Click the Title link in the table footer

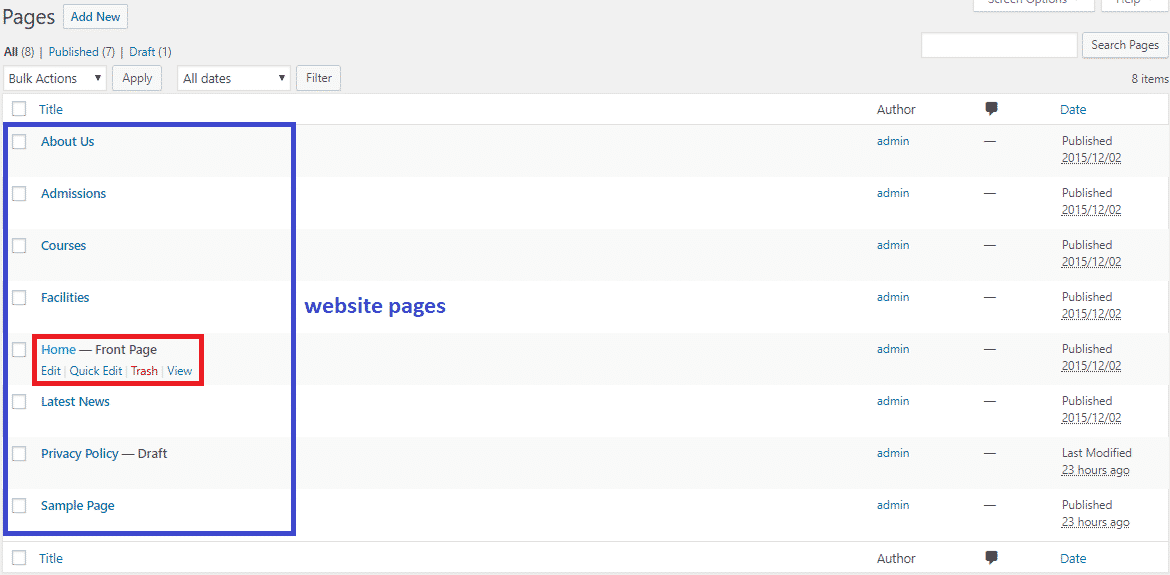point(51,558)
